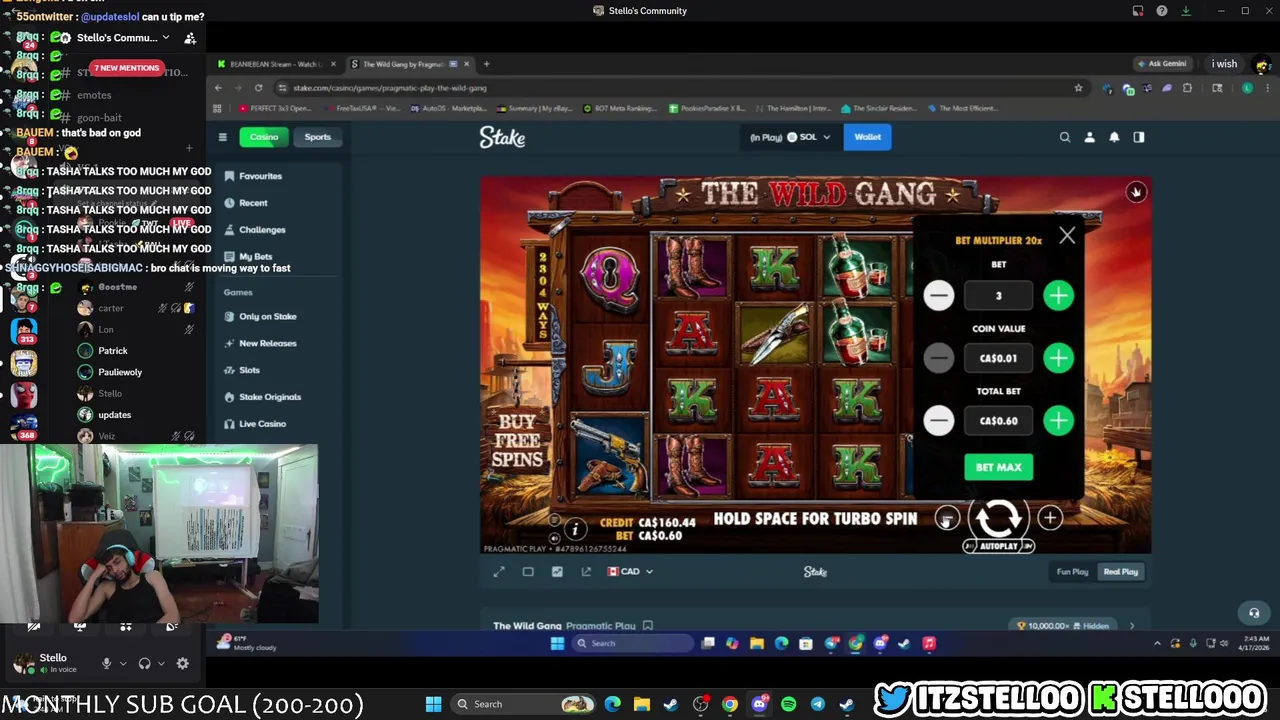Open Challenges in Stake sidebar
This screenshot has width=1280, height=720.
point(262,230)
